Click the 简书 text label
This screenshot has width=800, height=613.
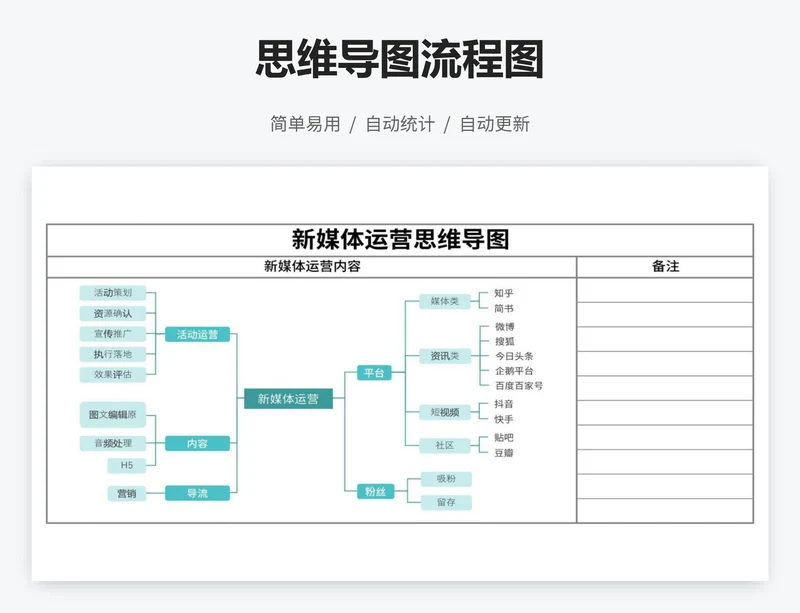point(504,308)
